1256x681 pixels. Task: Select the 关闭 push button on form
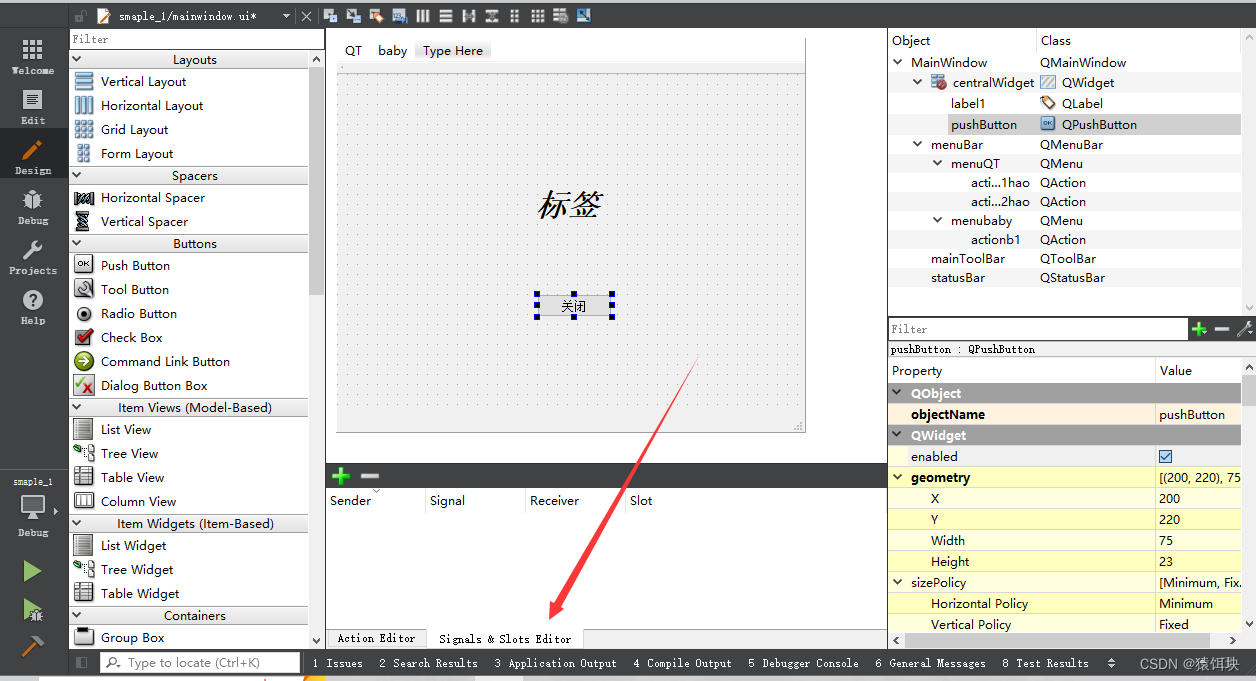point(574,306)
